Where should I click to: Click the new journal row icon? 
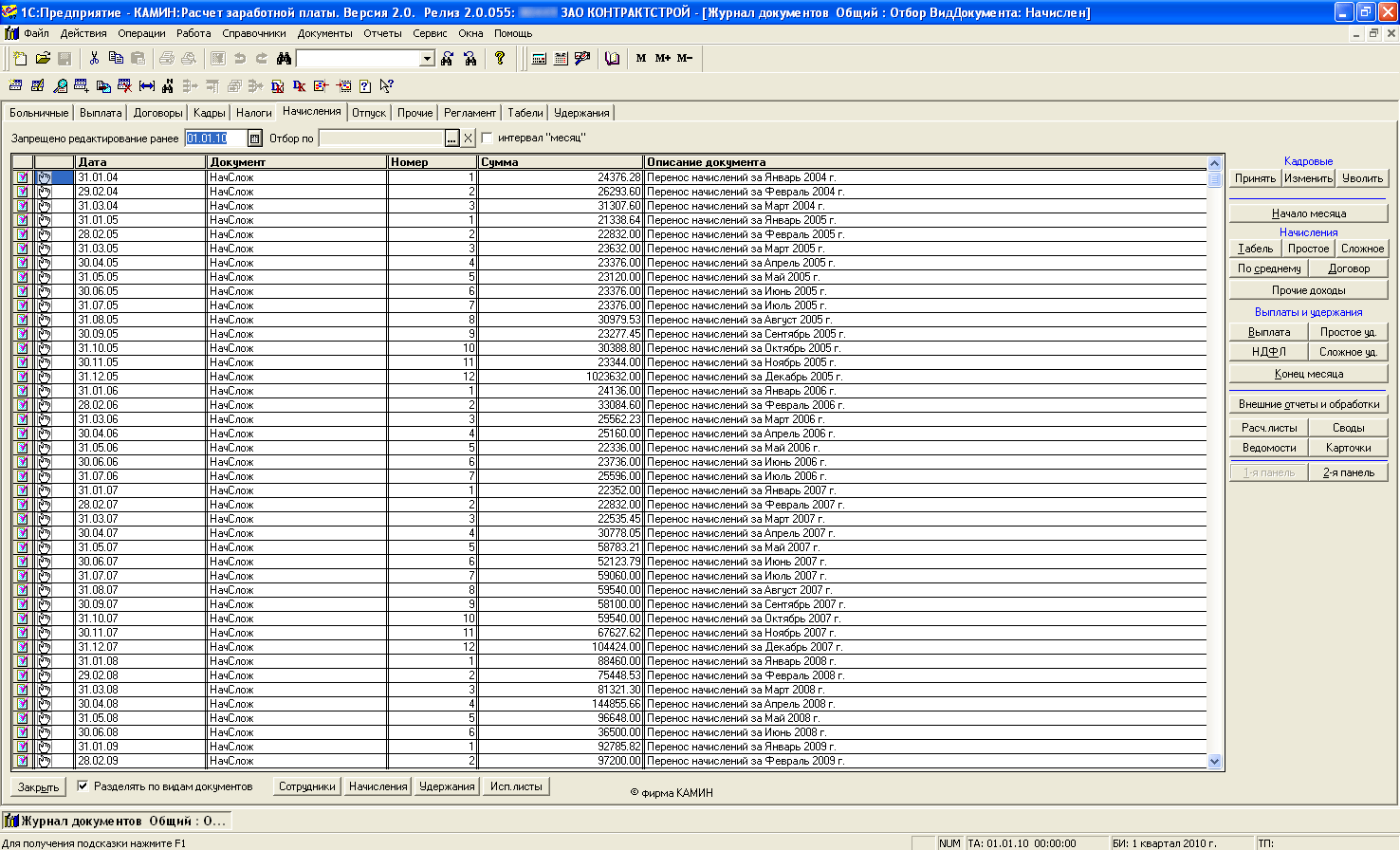coord(16,86)
